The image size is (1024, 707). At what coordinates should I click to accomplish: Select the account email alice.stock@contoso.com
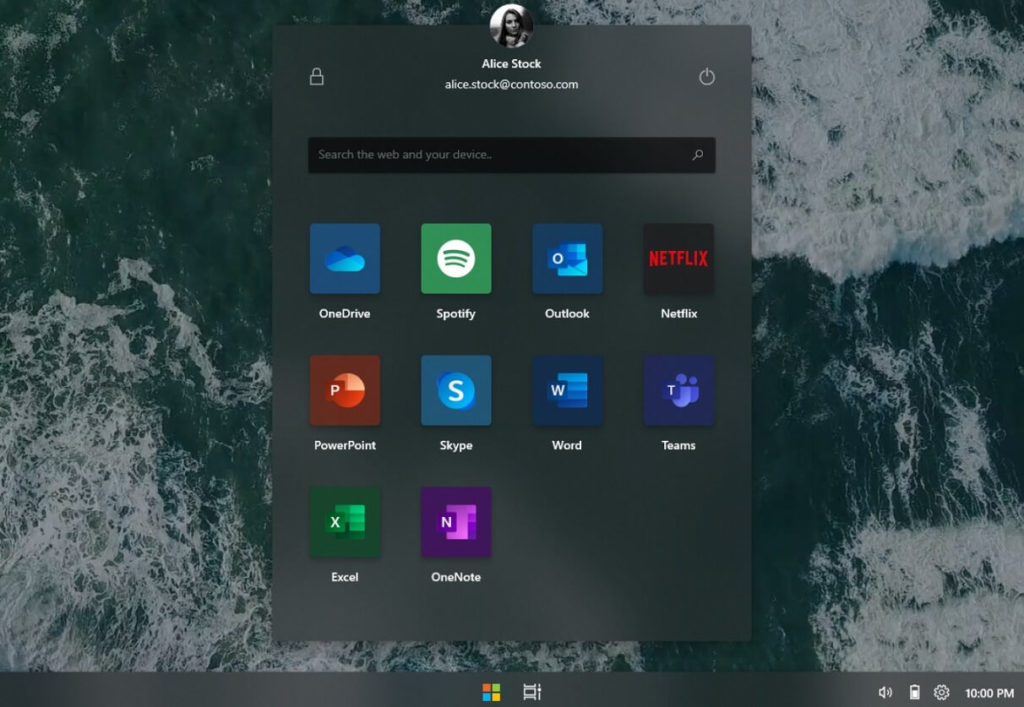tap(511, 85)
